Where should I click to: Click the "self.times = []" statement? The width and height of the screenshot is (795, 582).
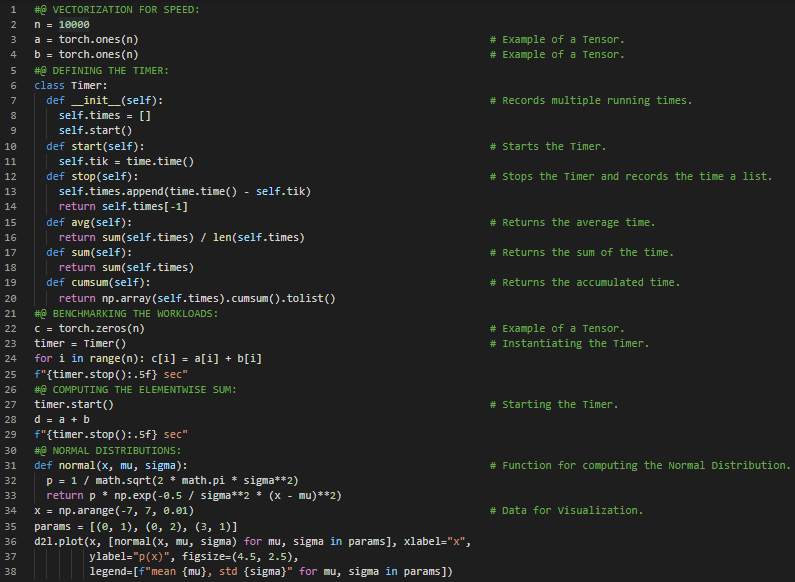coord(104,115)
